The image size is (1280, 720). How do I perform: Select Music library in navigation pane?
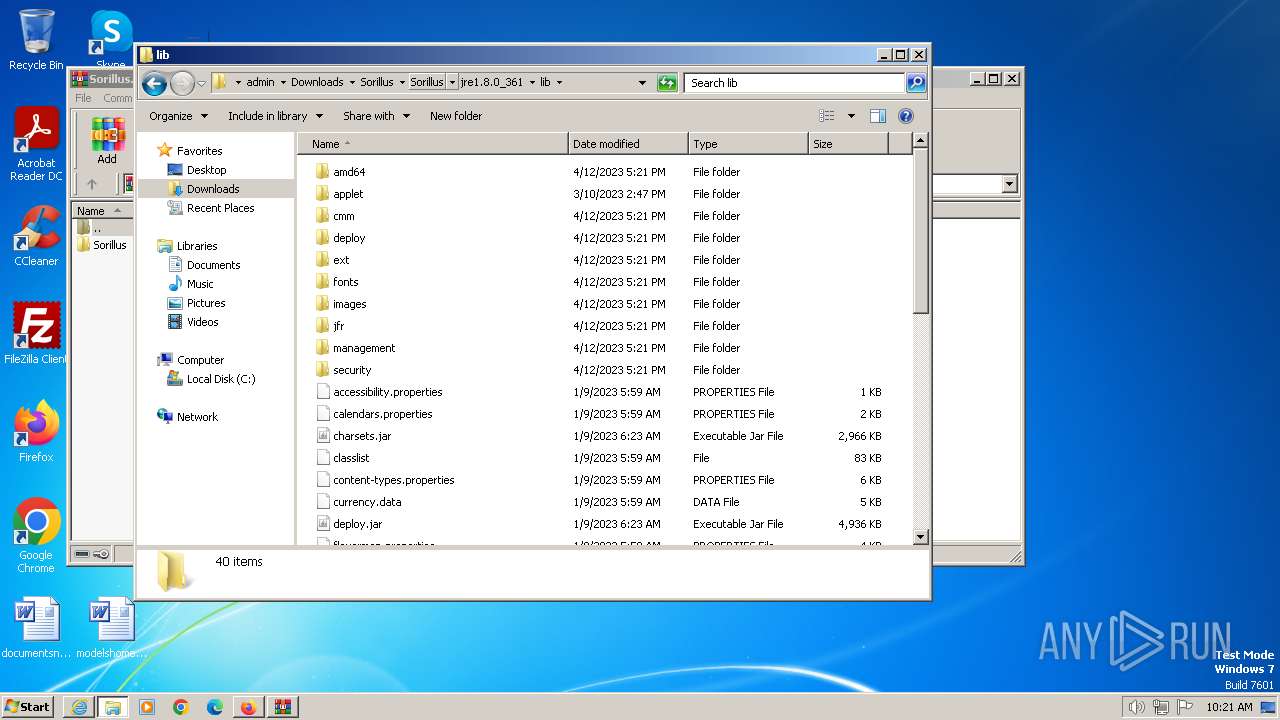(x=199, y=284)
